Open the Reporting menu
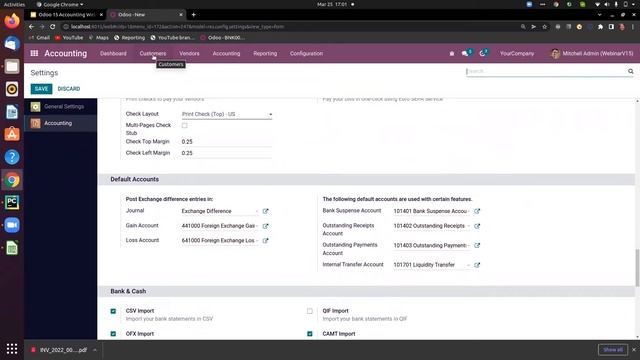This screenshot has height=360, width=640. [265, 53]
